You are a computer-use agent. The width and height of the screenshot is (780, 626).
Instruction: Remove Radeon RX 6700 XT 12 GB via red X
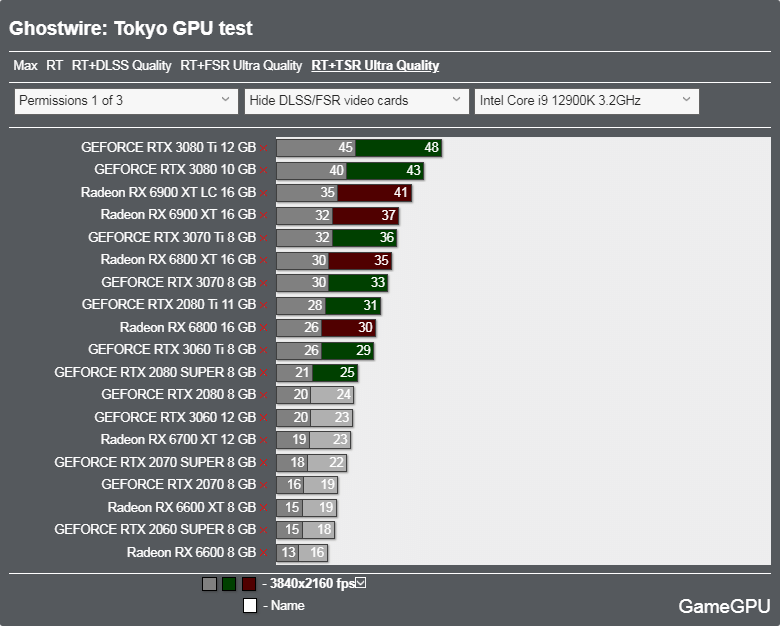(264, 440)
